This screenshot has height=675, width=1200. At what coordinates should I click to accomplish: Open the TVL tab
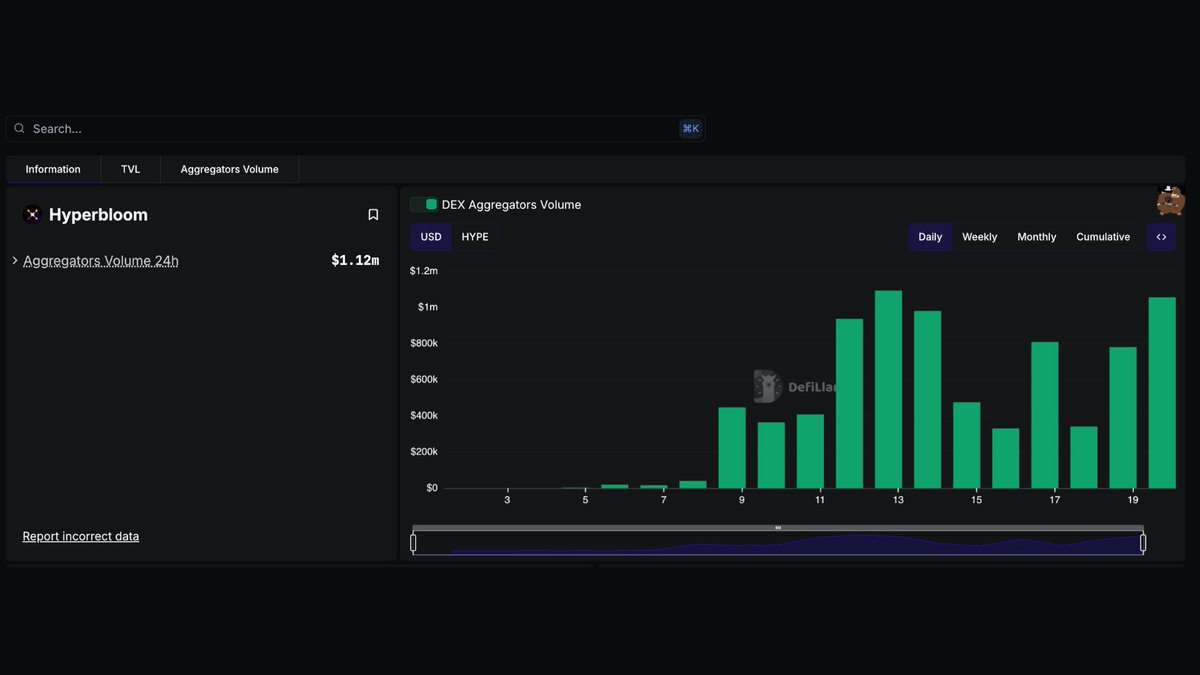click(131, 169)
